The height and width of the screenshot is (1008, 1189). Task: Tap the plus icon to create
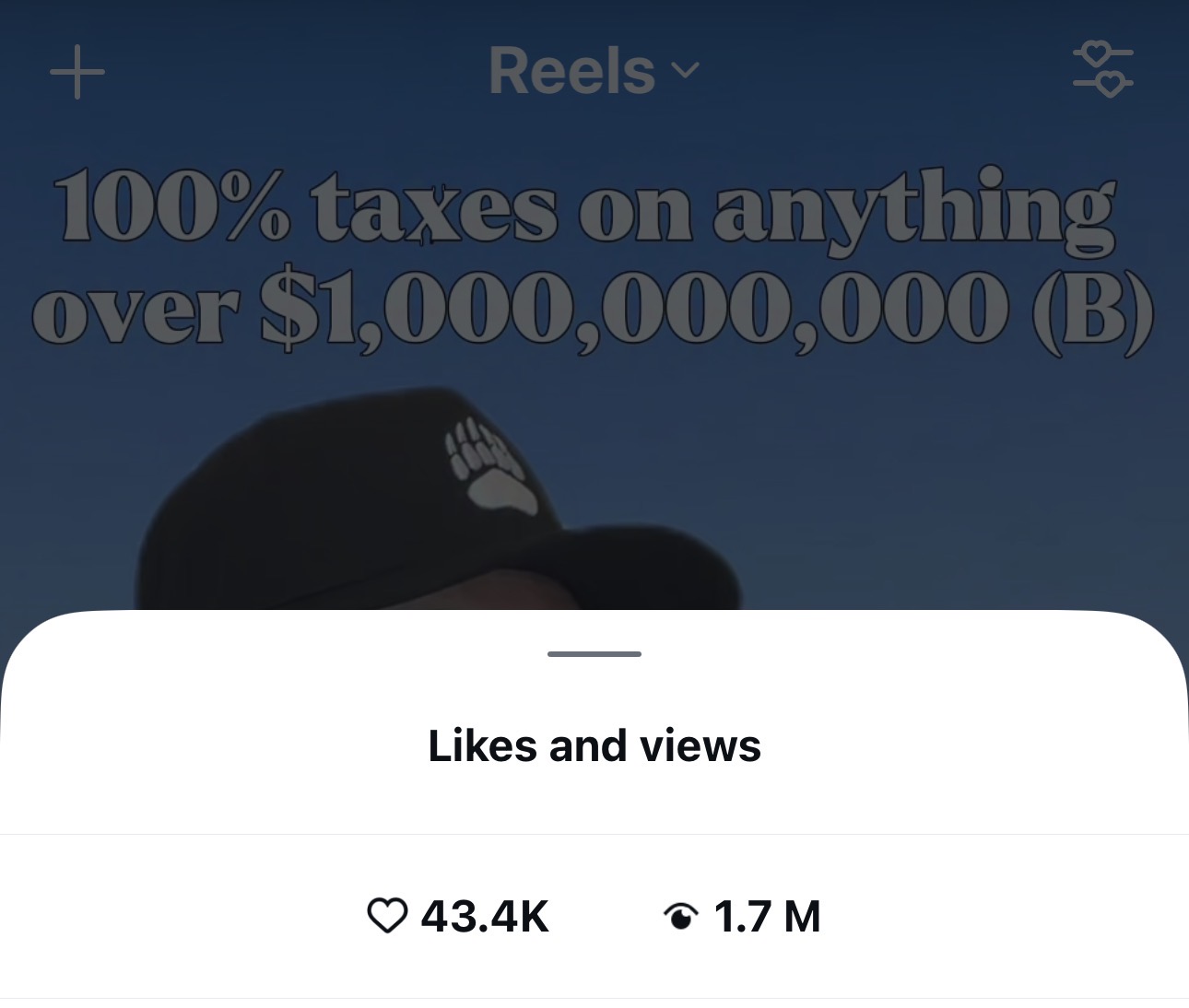pos(77,72)
